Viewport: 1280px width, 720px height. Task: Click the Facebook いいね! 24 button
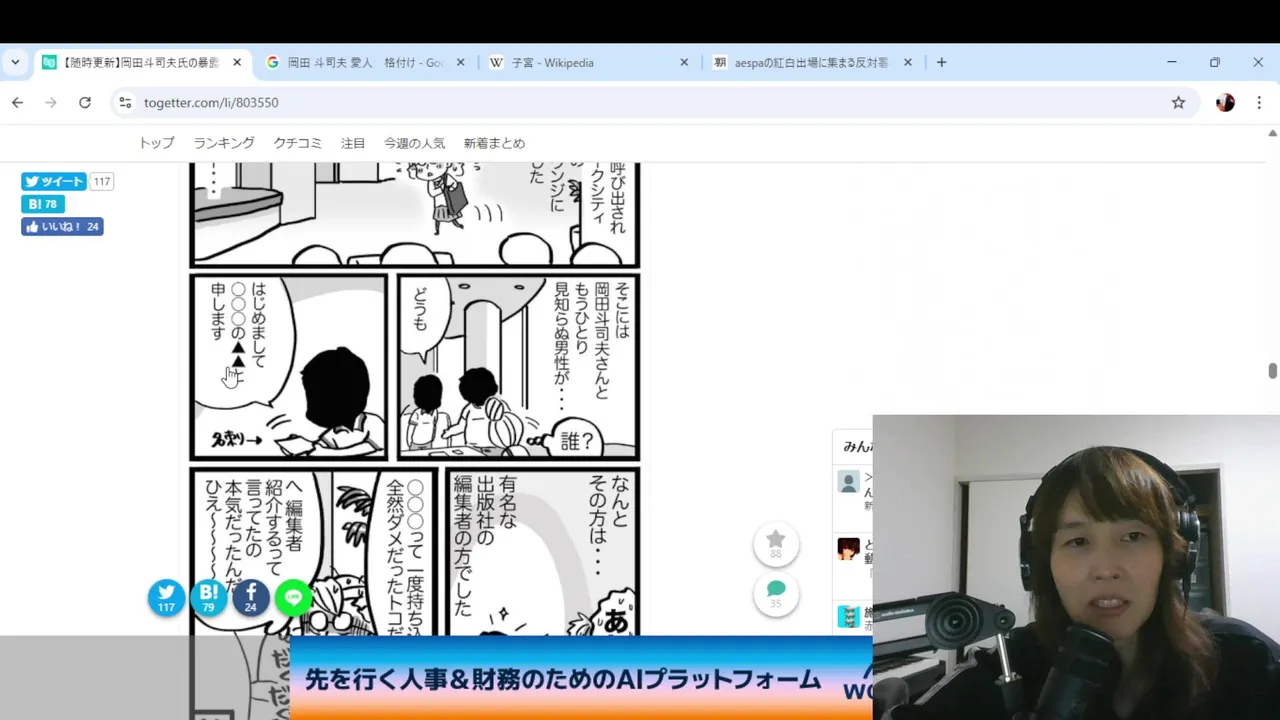(x=62, y=227)
